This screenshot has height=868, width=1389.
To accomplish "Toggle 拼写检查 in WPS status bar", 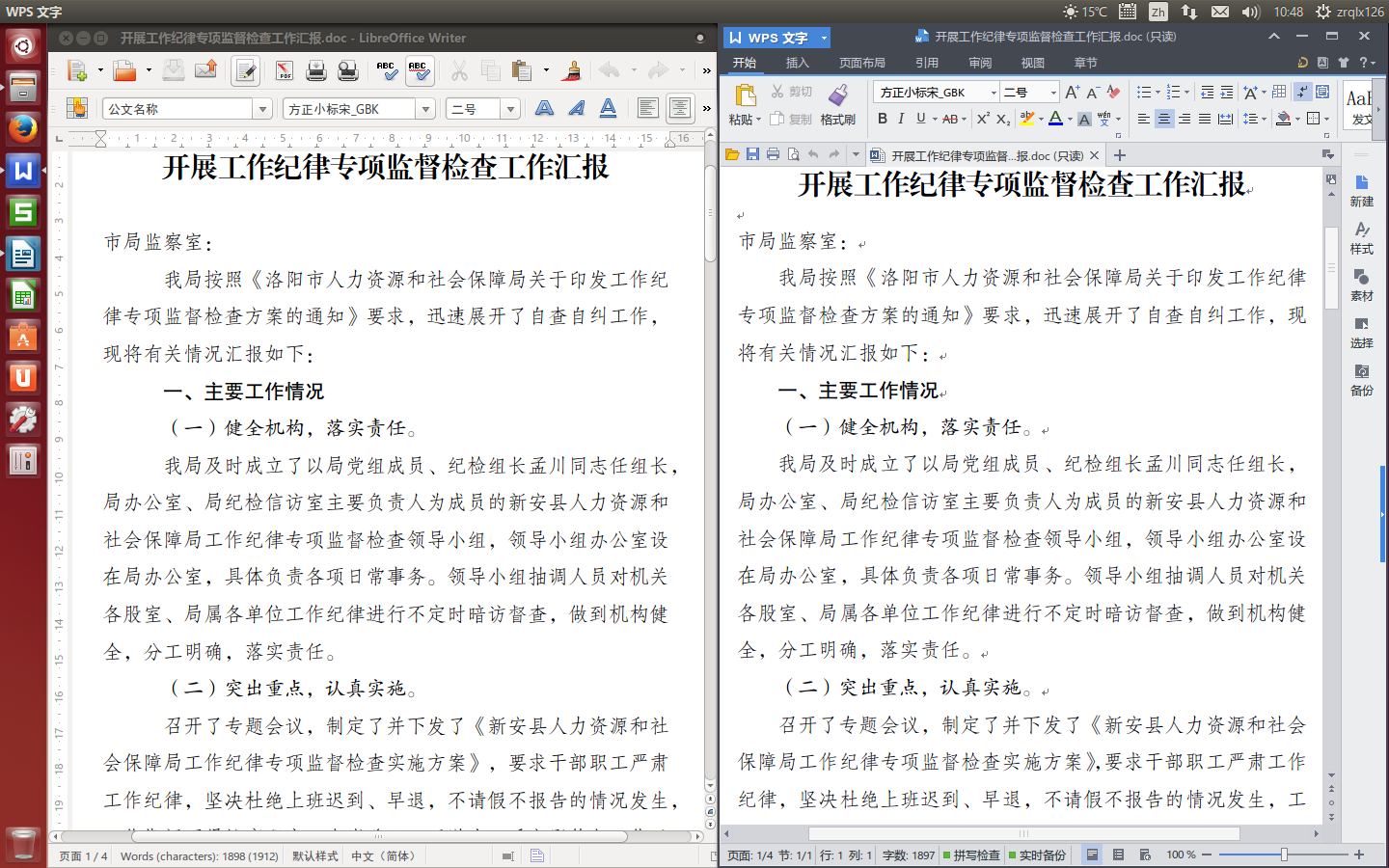I will 971,855.
